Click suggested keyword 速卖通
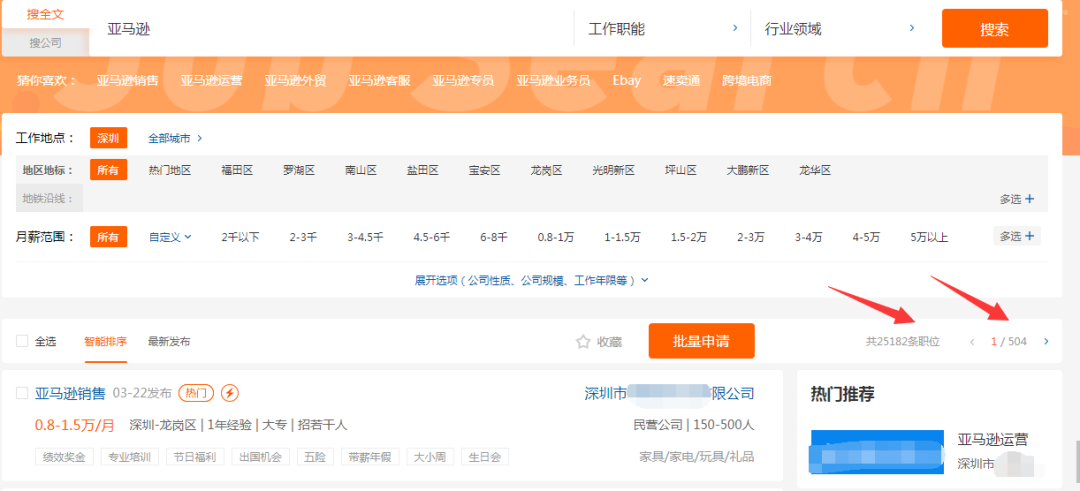The width and height of the screenshot is (1080, 491). pyautogui.click(x=681, y=81)
